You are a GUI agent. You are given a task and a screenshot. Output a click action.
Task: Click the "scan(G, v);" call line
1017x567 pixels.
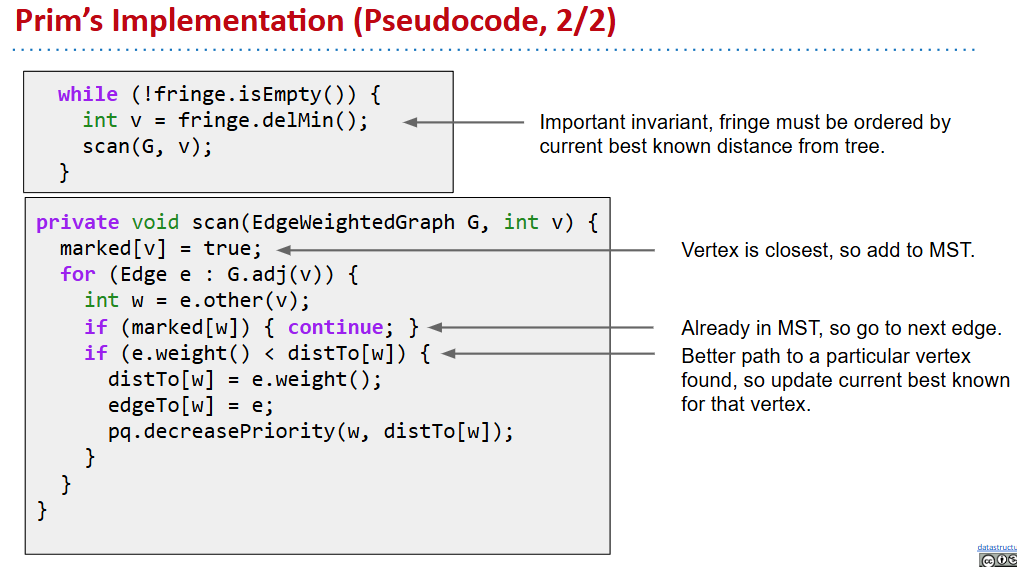point(148,146)
